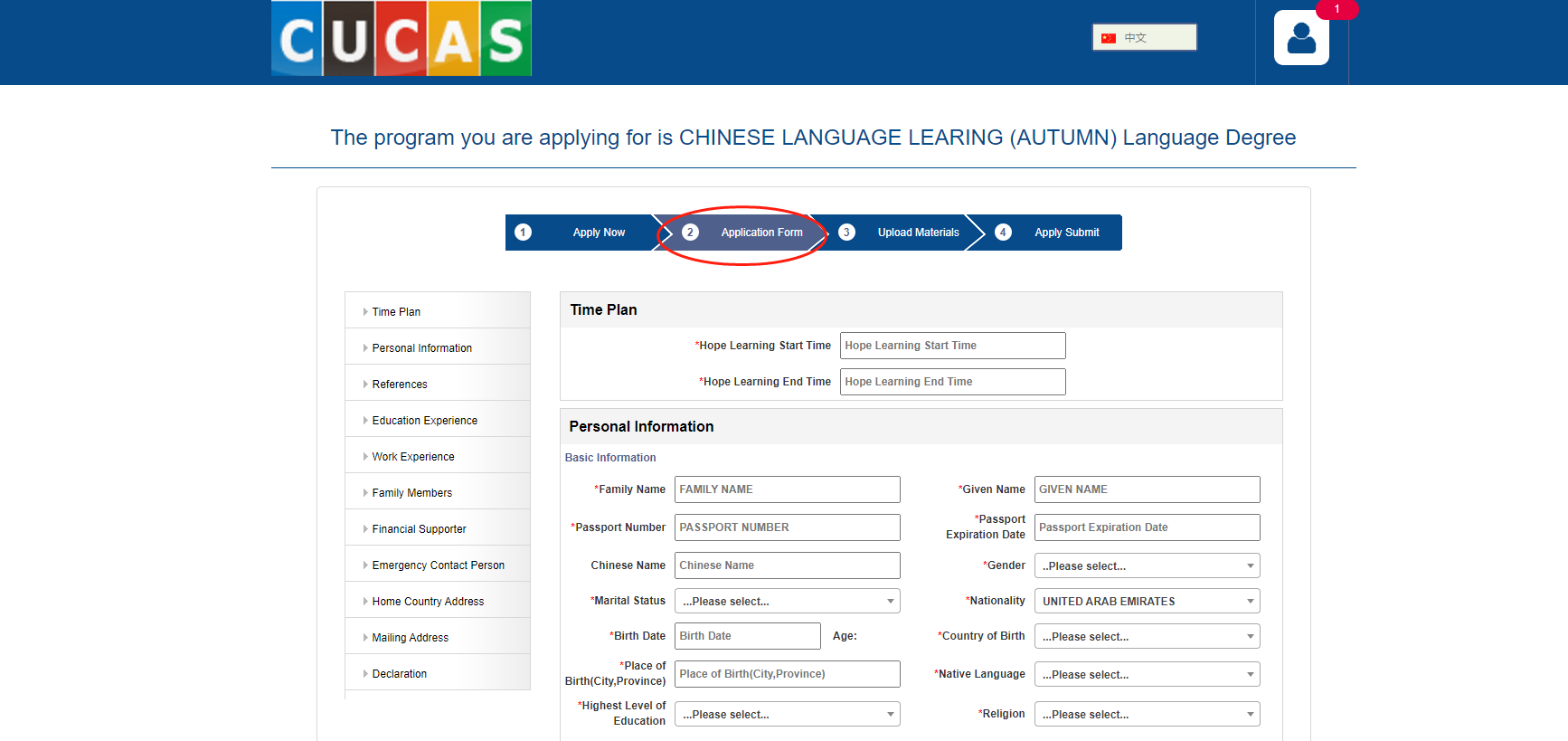Jump to Personal Information in sidebar

(421, 348)
